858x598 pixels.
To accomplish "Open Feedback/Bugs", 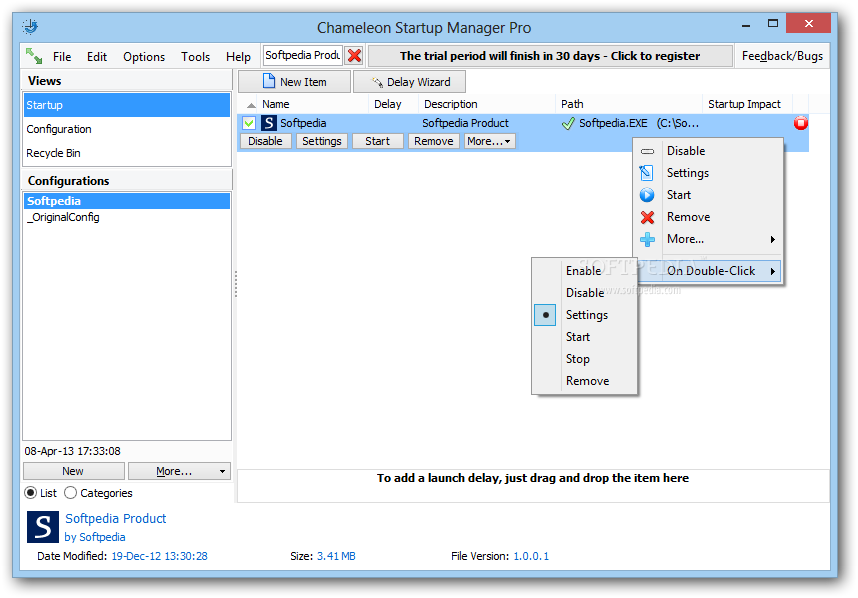I will point(782,56).
